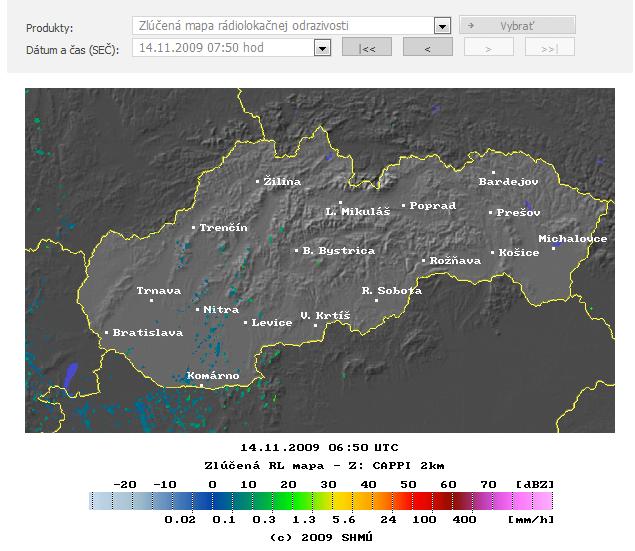
Task: Open the date and time dropdown arrow
Action: (x=322, y=48)
